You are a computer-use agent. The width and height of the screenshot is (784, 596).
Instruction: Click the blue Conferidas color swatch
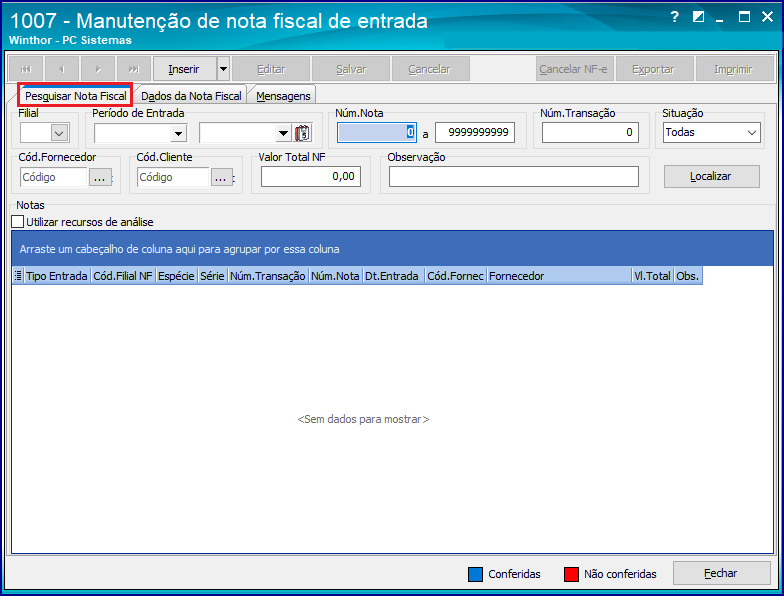pos(476,574)
